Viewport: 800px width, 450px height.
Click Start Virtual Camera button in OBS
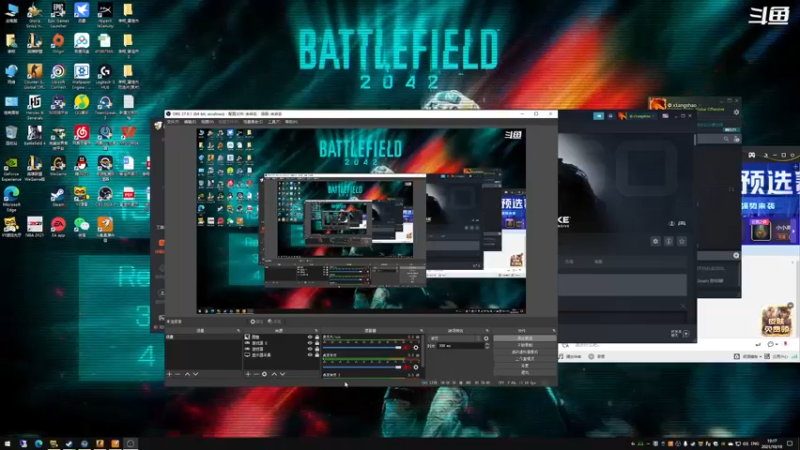(x=525, y=352)
